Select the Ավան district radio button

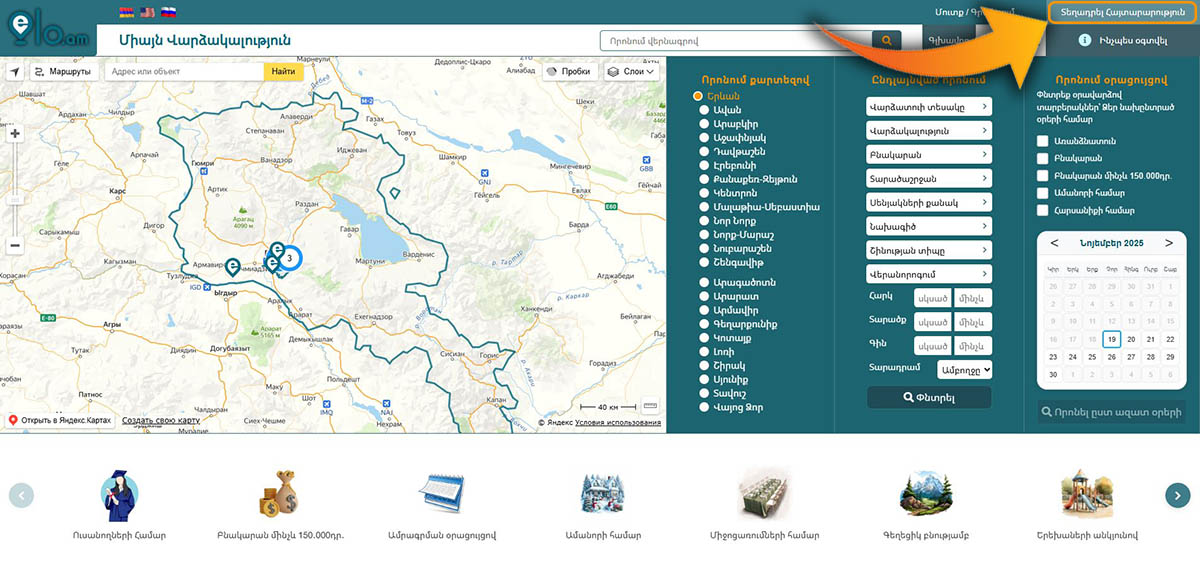click(x=704, y=110)
